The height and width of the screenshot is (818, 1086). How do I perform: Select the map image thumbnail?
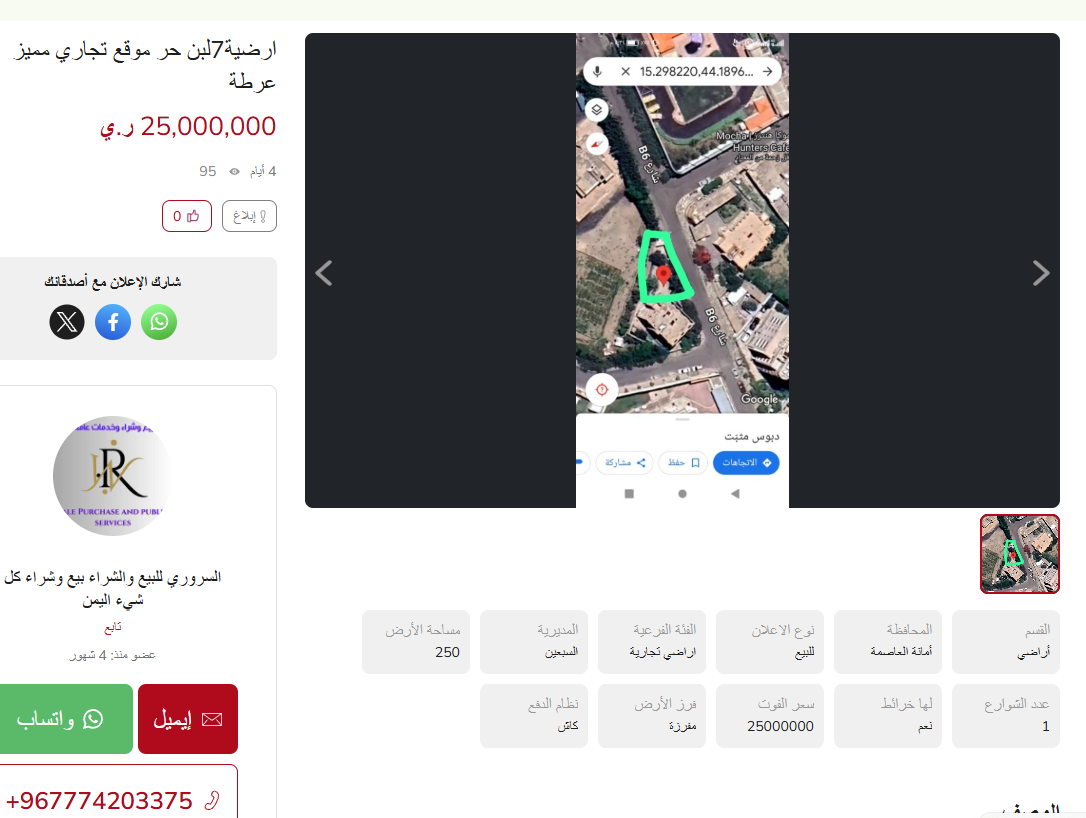(x=1020, y=553)
